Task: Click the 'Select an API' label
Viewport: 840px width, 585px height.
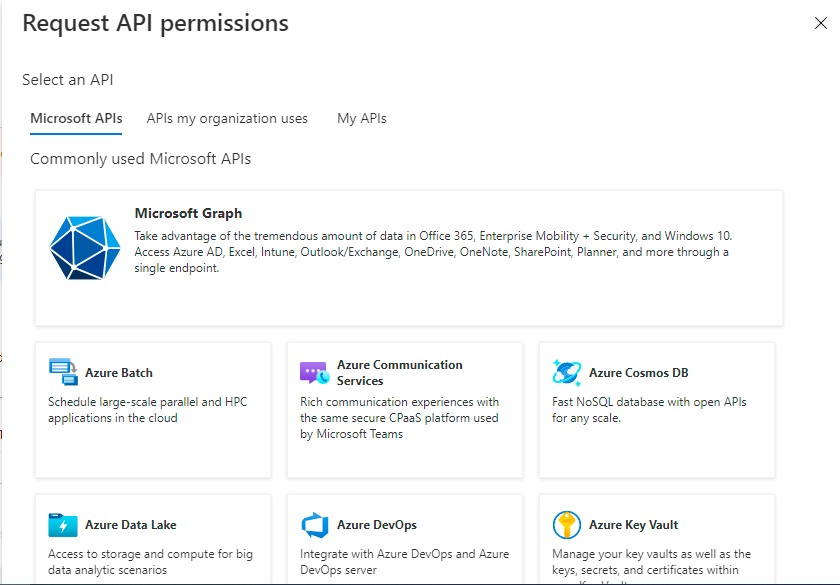Action: point(68,80)
